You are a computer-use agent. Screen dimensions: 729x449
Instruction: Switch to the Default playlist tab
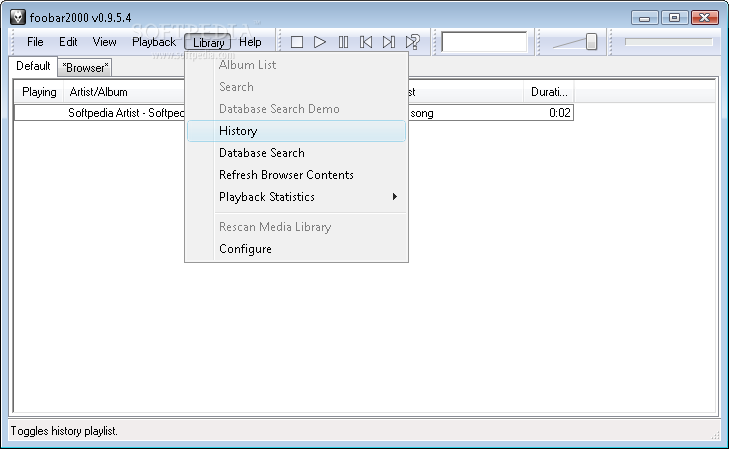[x=33, y=66]
